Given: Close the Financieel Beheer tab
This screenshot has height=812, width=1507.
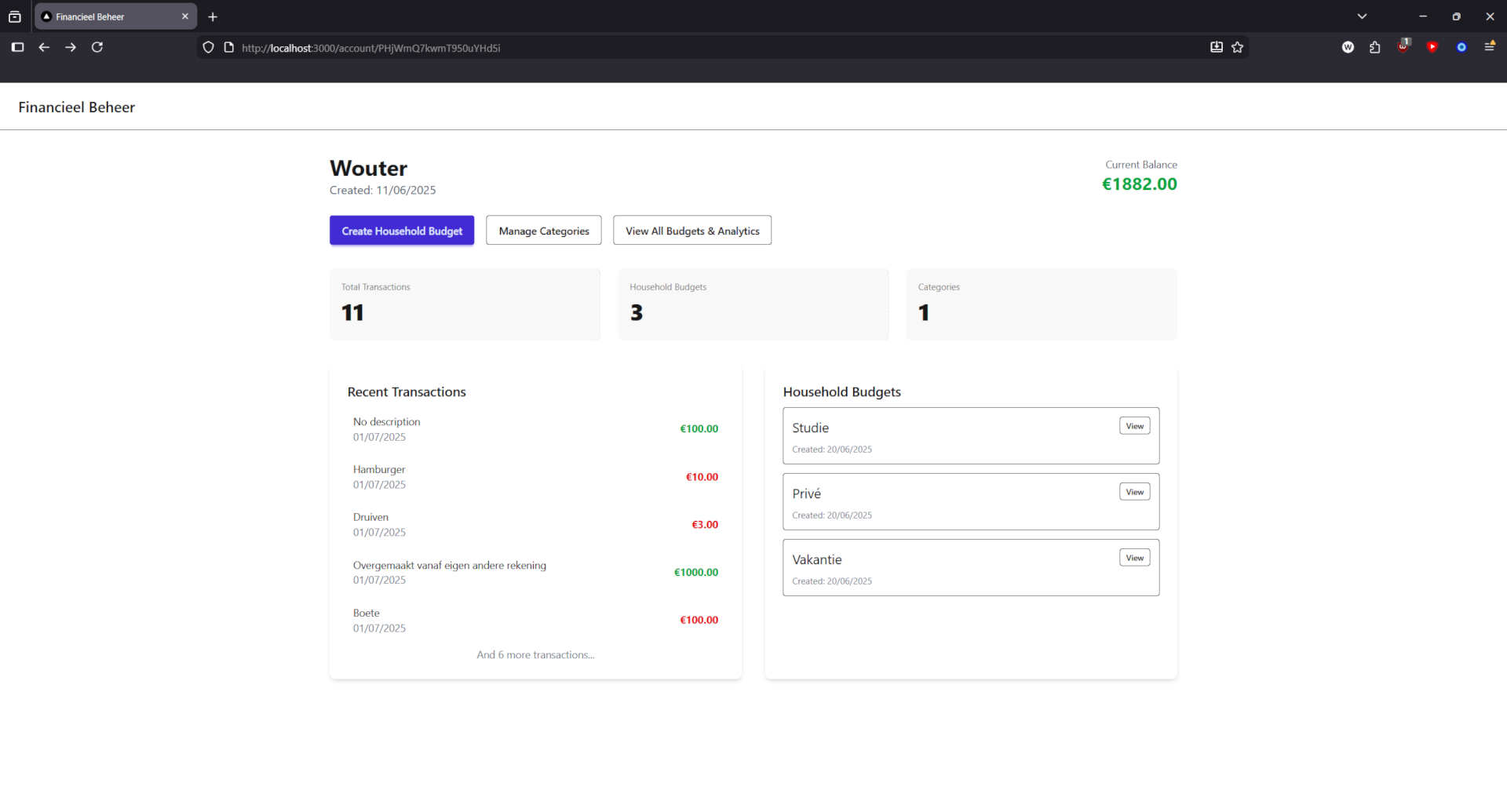Looking at the screenshot, I should point(185,16).
